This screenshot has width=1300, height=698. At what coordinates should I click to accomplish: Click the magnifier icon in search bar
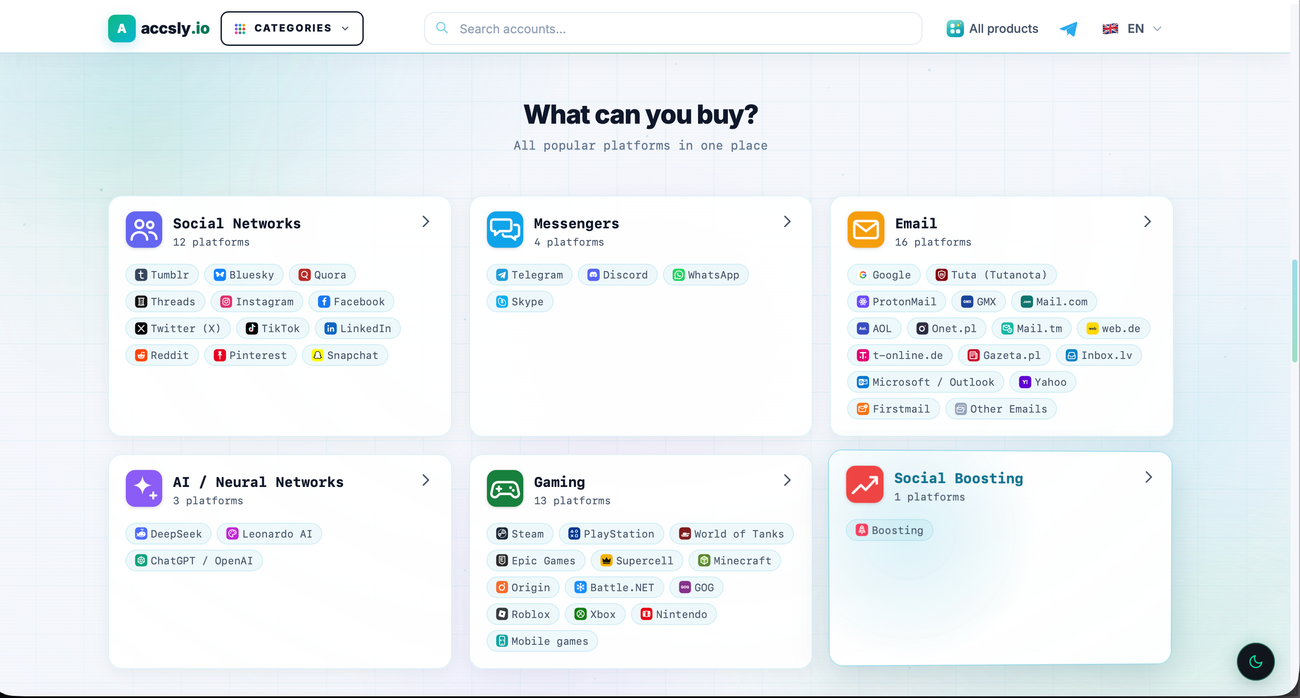pos(442,29)
